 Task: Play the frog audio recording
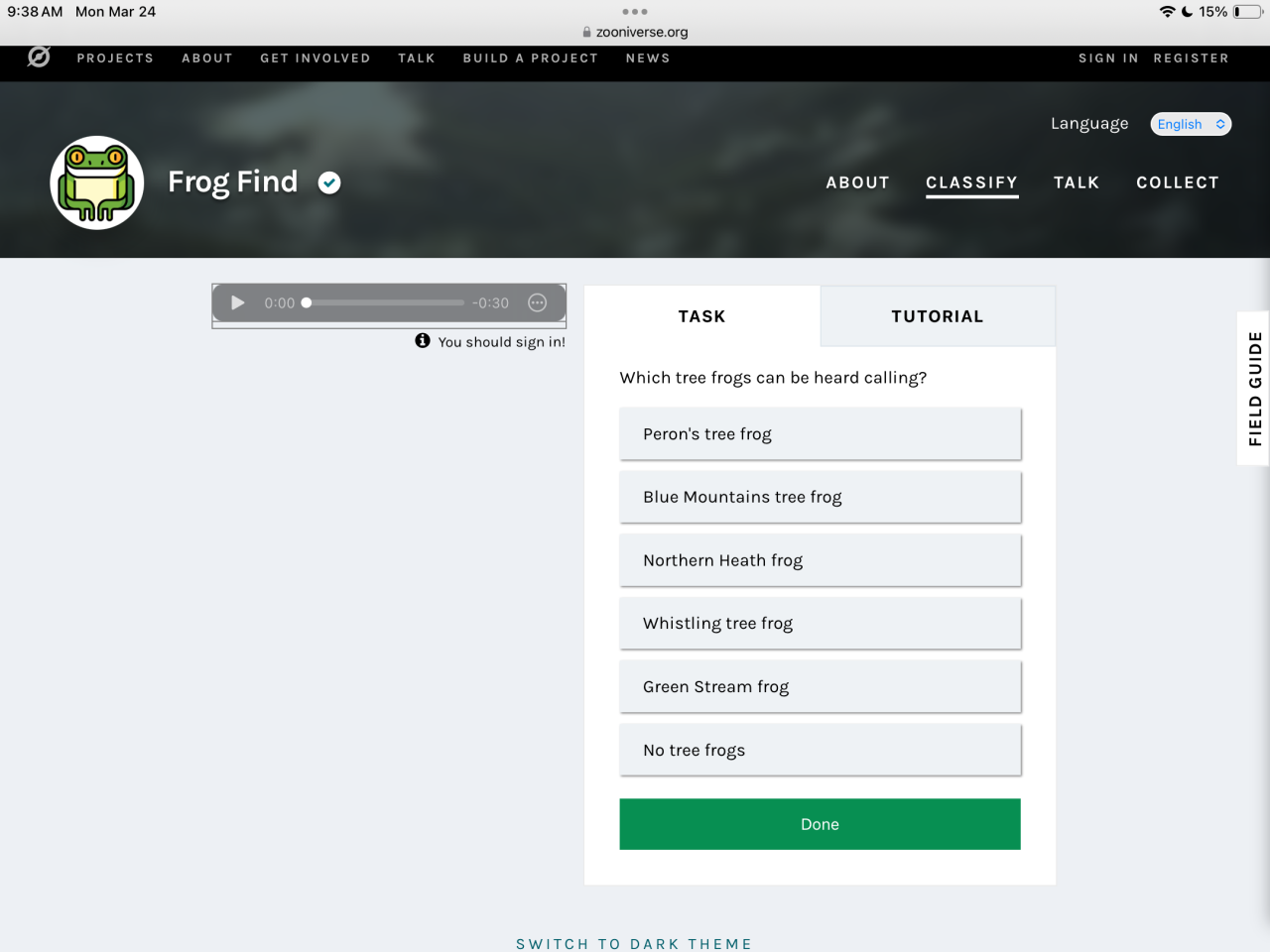point(238,303)
